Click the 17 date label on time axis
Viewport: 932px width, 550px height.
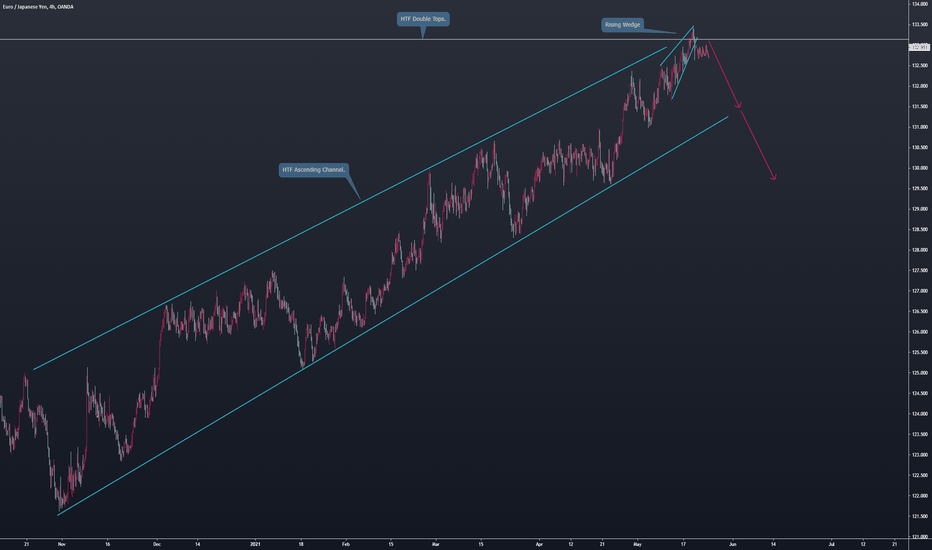point(684,544)
